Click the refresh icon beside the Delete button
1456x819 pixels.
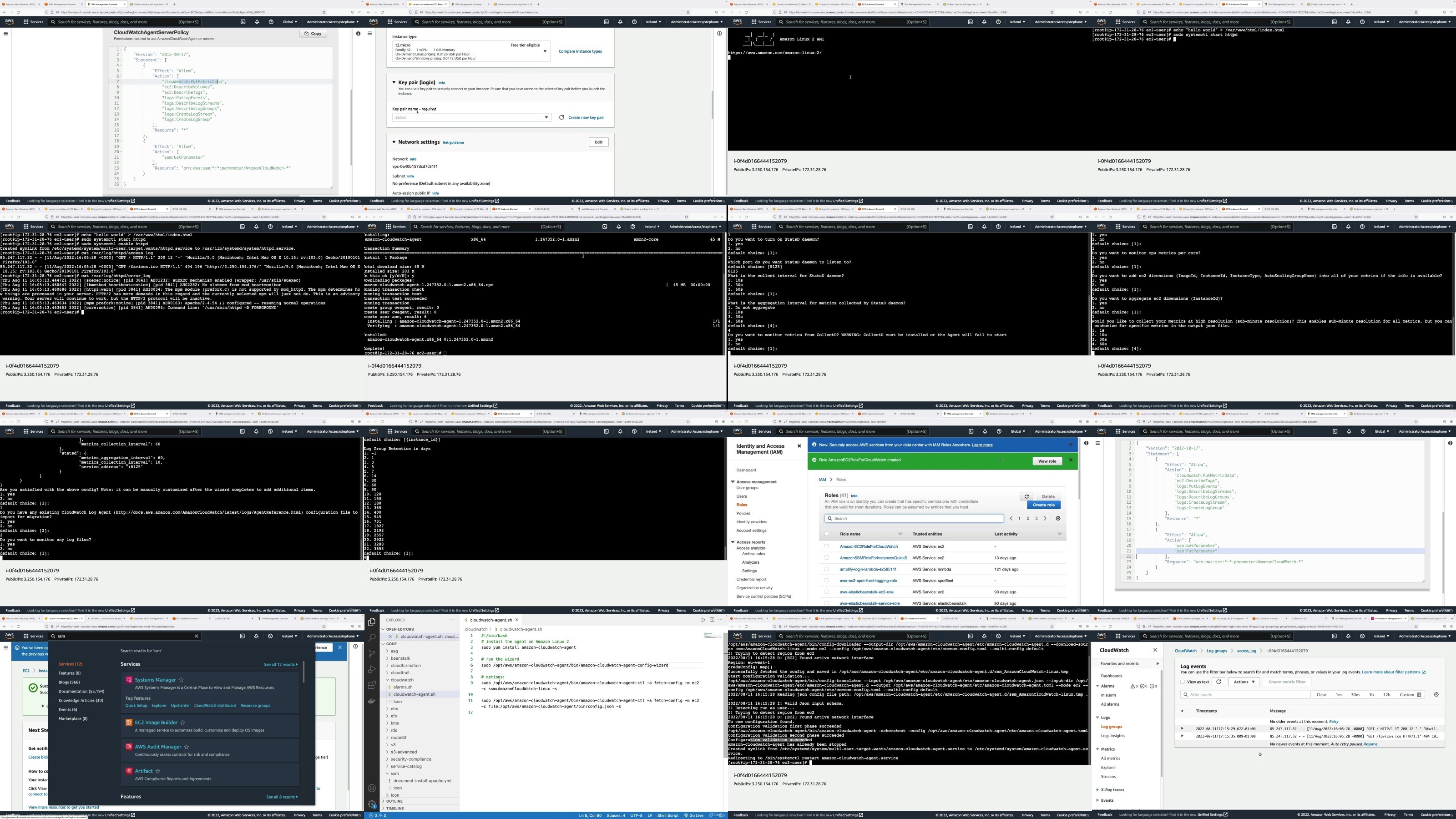1026,496
